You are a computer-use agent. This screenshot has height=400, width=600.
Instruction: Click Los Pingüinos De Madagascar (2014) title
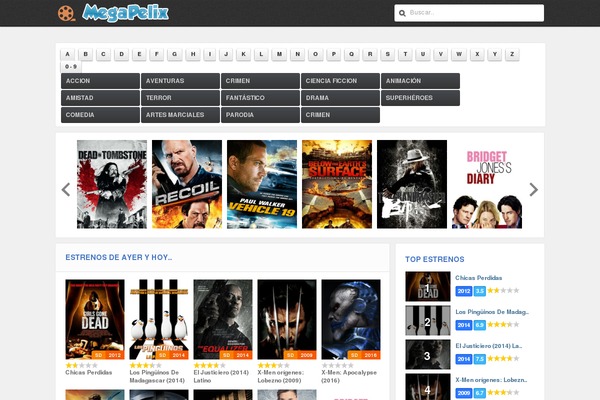157,376
